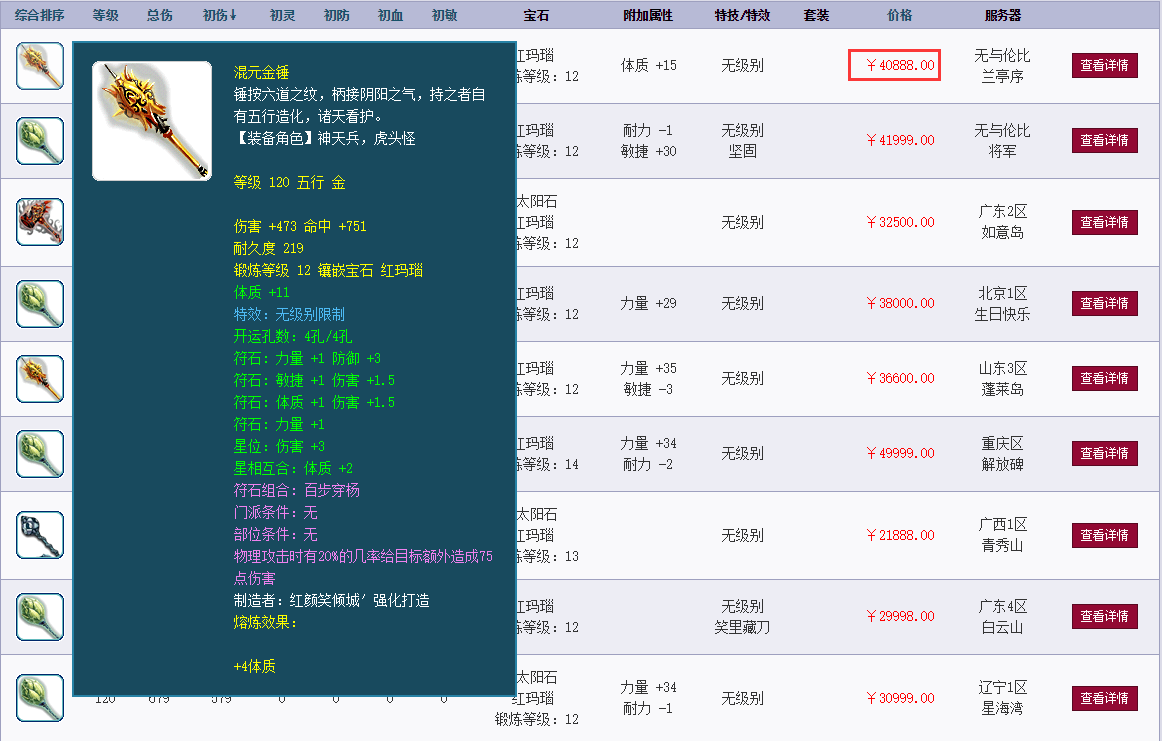Select the flaming hammer icon in fifth row
The height and width of the screenshot is (741, 1162).
coord(37,378)
